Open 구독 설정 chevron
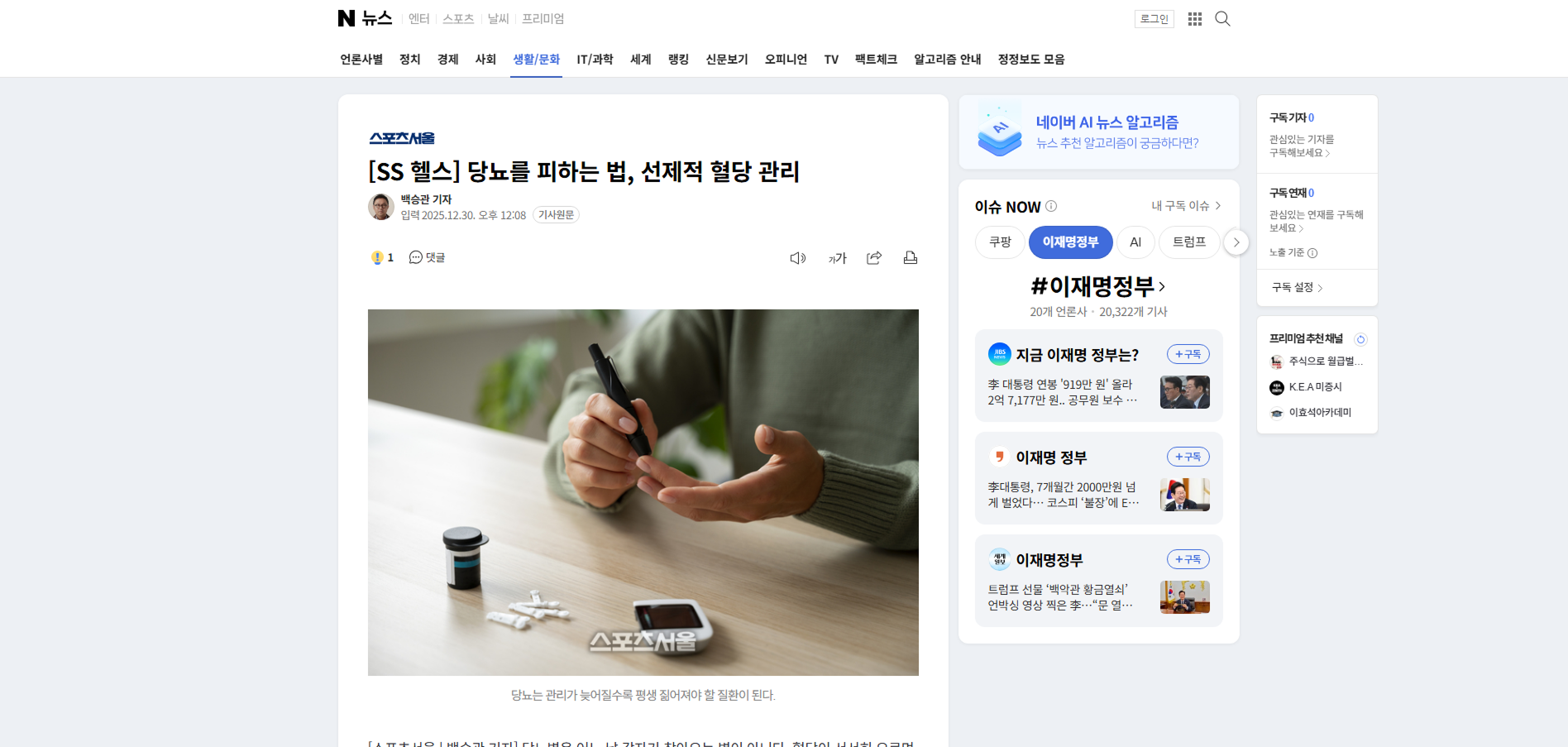1568x747 pixels. (1298, 288)
